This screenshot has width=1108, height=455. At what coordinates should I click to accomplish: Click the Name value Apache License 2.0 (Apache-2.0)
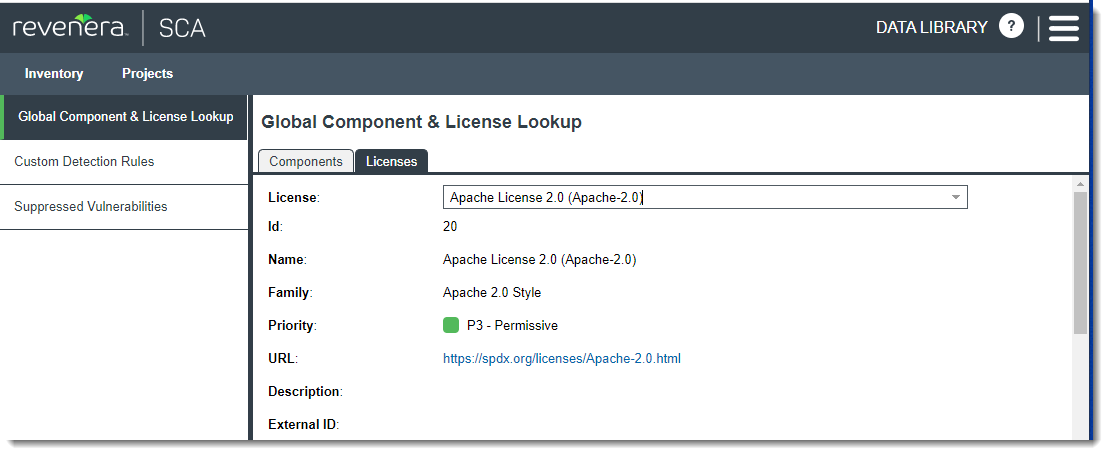(540, 260)
